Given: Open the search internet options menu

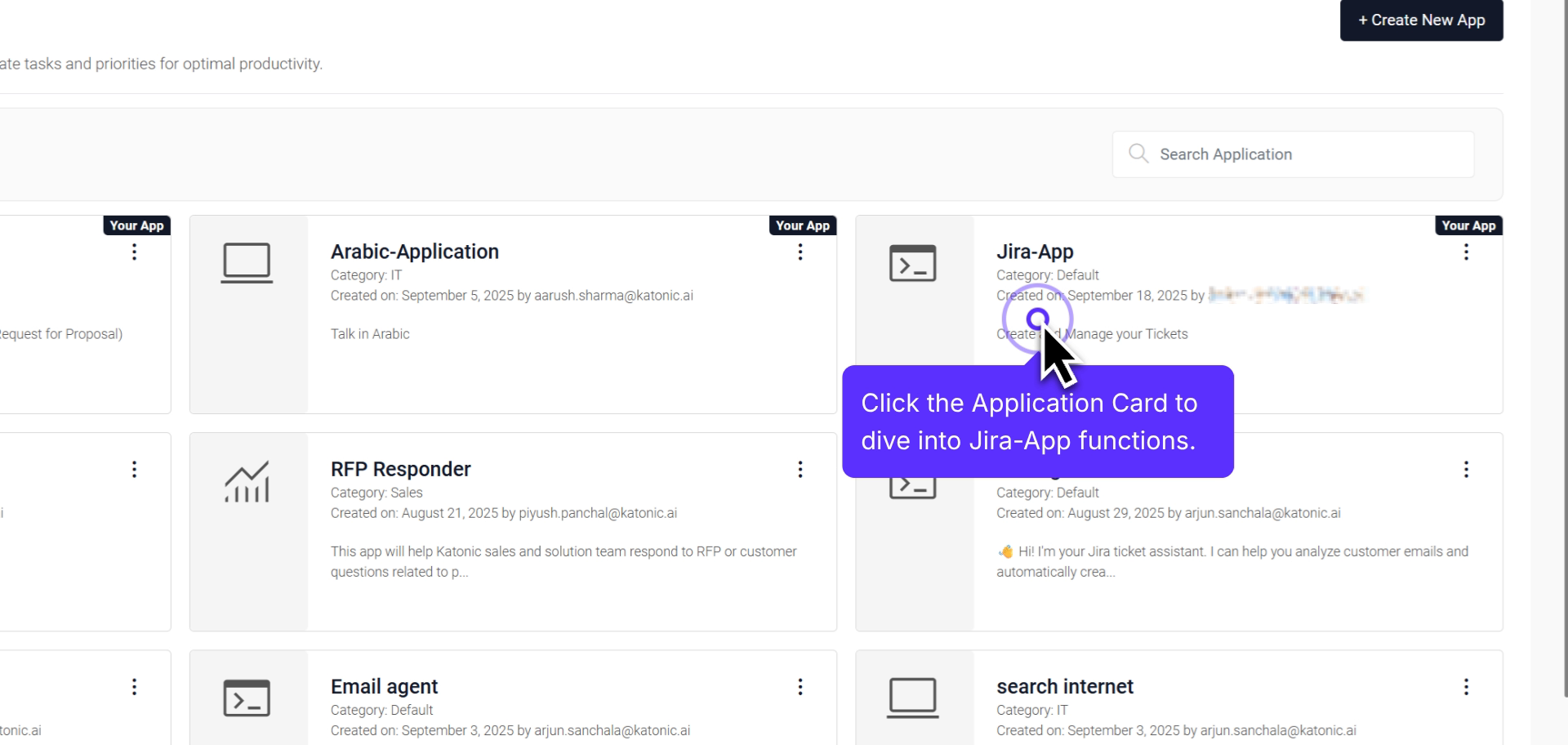Looking at the screenshot, I should (1466, 687).
